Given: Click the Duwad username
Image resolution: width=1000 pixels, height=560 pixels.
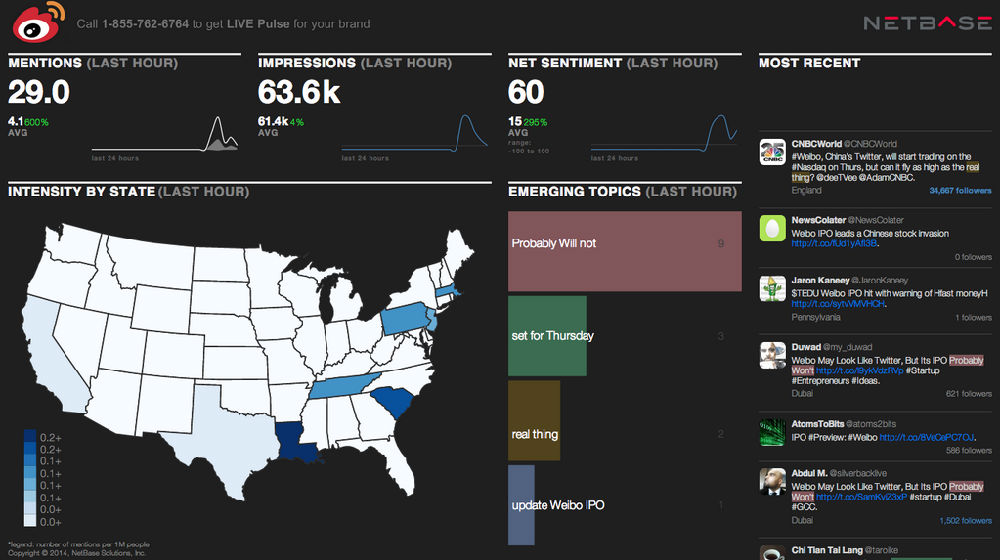Looking at the screenshot, I should click(806, 347).
